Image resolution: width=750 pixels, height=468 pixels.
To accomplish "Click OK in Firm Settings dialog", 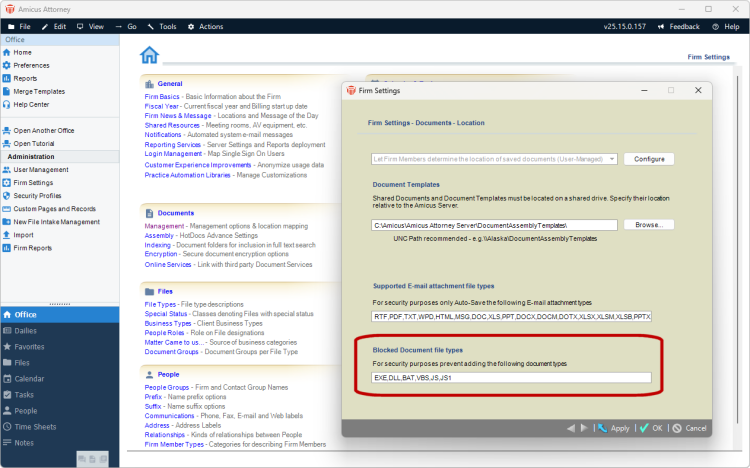I will (651, 428).
